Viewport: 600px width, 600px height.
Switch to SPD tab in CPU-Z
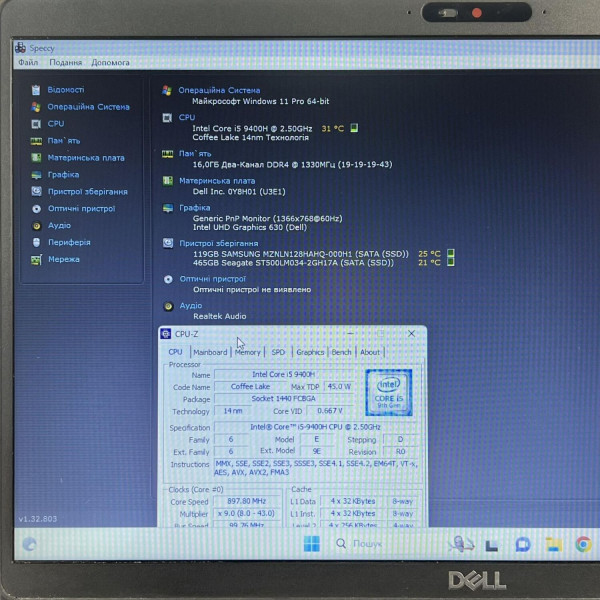[x=278, y=352]
